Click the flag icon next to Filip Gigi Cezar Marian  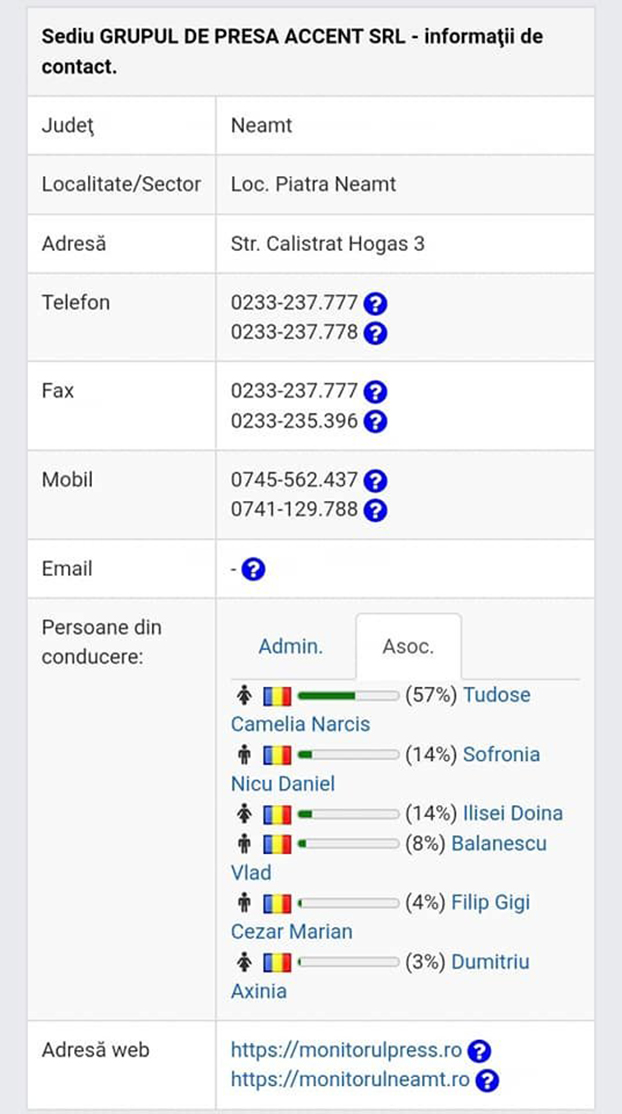tap(277, 902)
